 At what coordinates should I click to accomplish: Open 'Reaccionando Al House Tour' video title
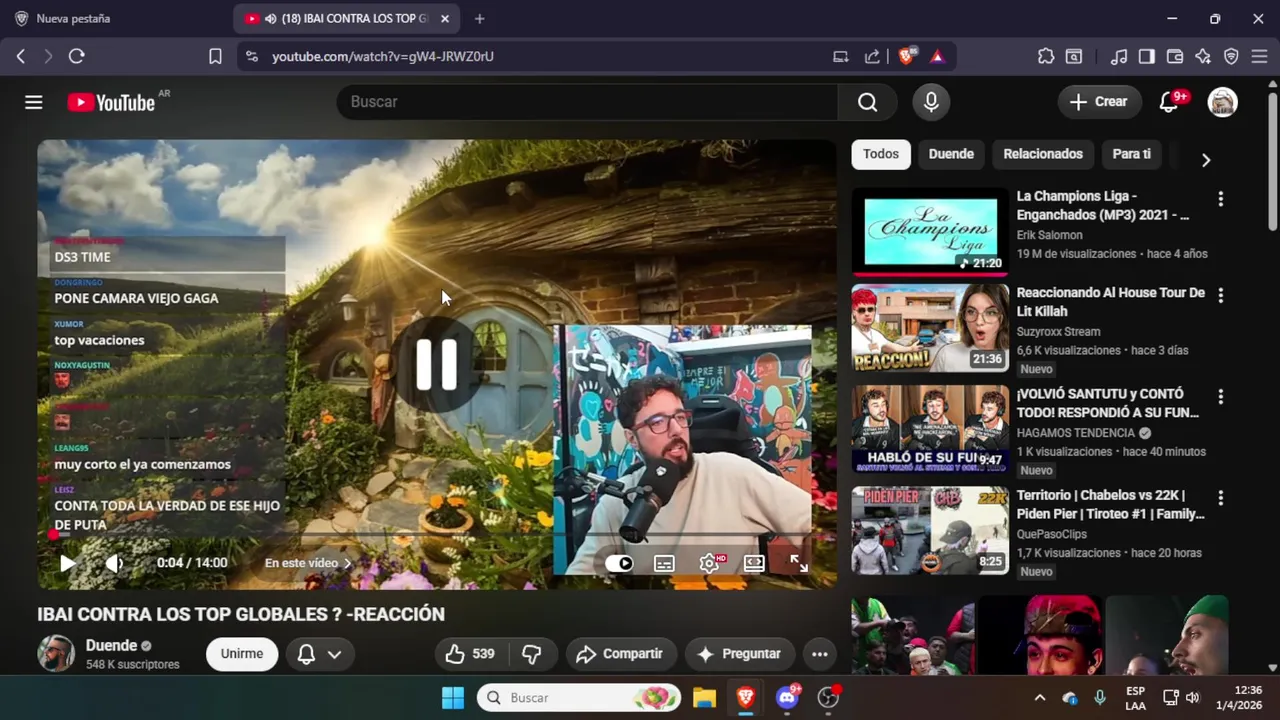tap(1111, 302)
